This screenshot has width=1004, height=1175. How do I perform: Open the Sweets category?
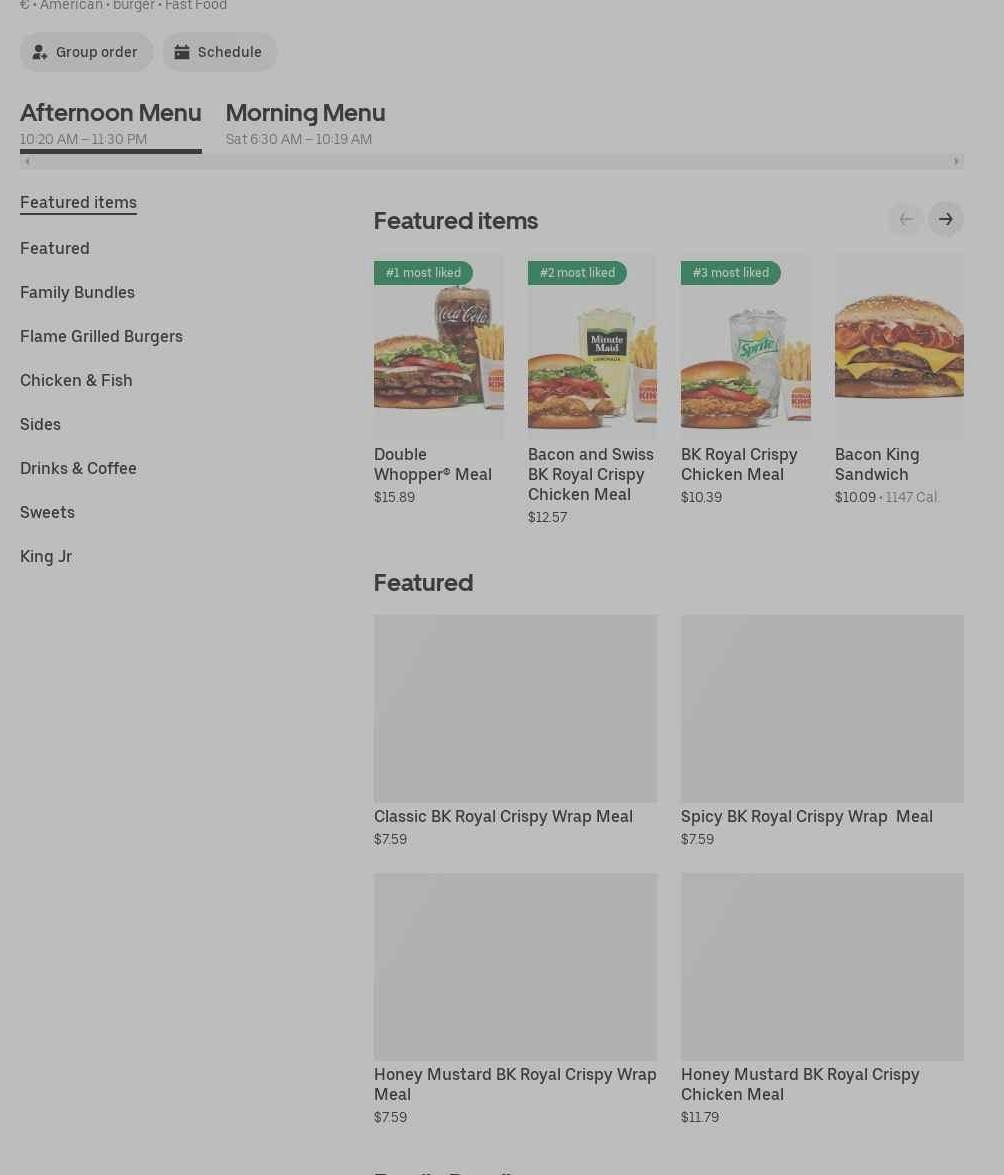[x=47, y=512]
